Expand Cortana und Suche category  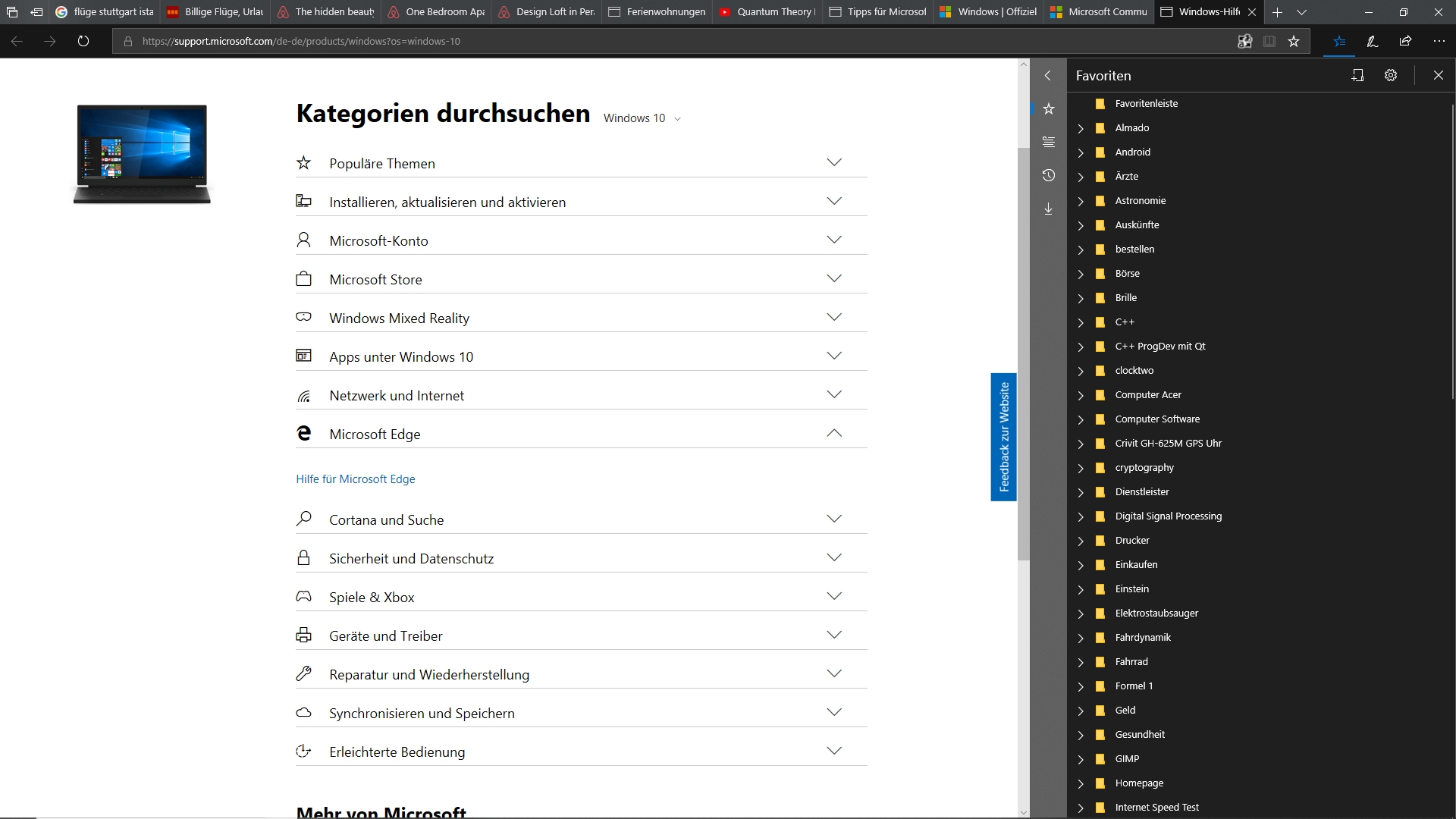581,519
